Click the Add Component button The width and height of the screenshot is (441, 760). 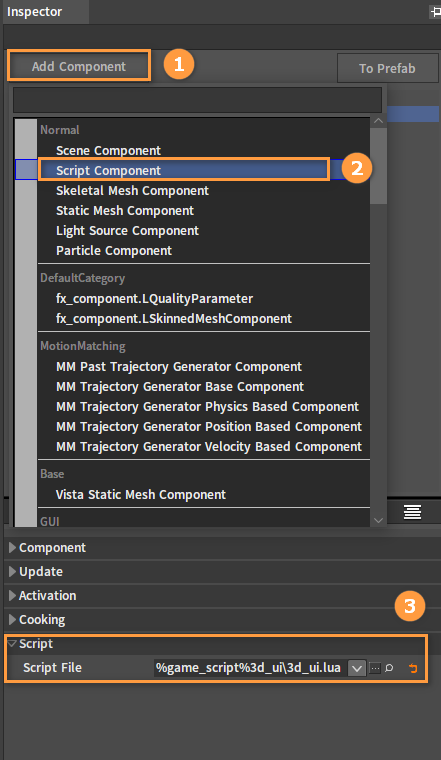pyautogui.click(x=79, y=66)
